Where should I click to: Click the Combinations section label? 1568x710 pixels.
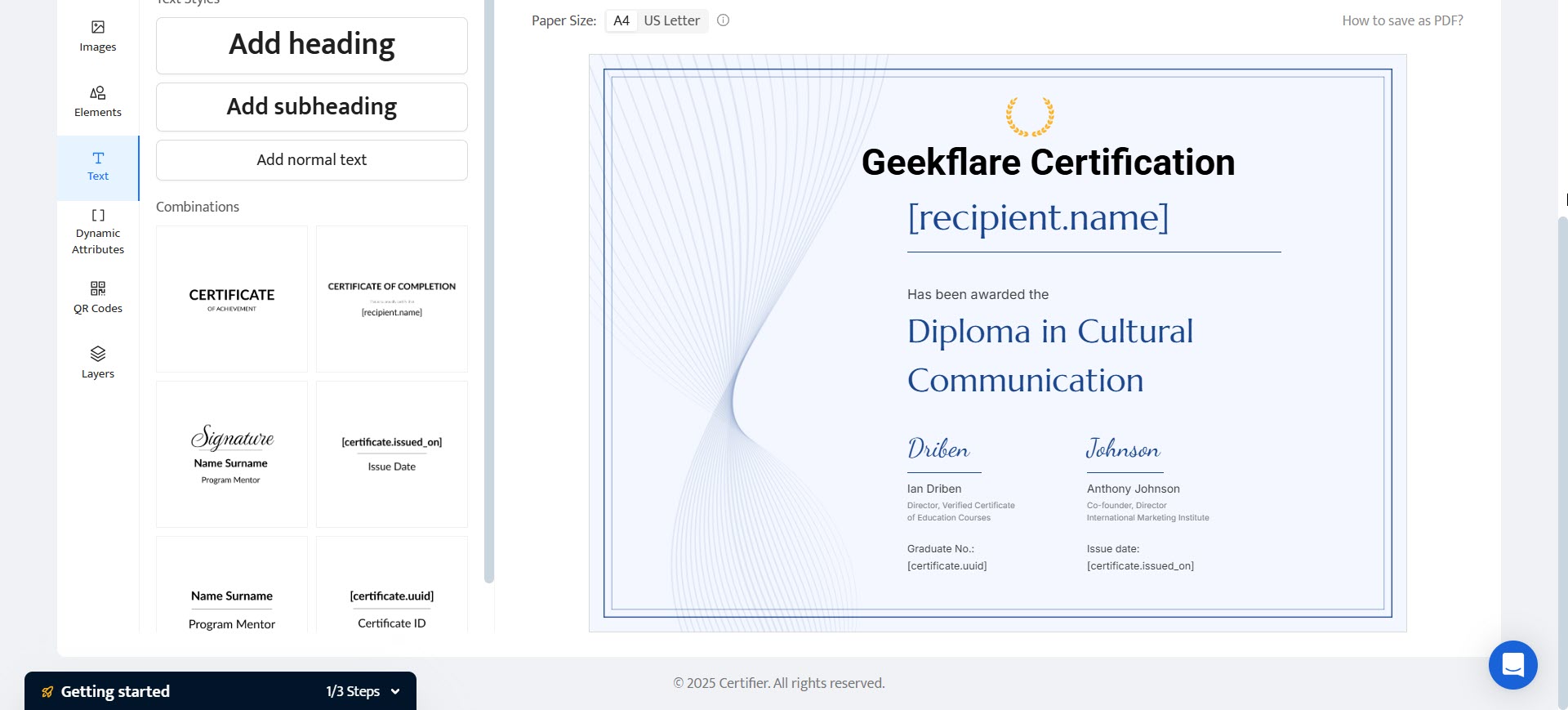[198, 207]
